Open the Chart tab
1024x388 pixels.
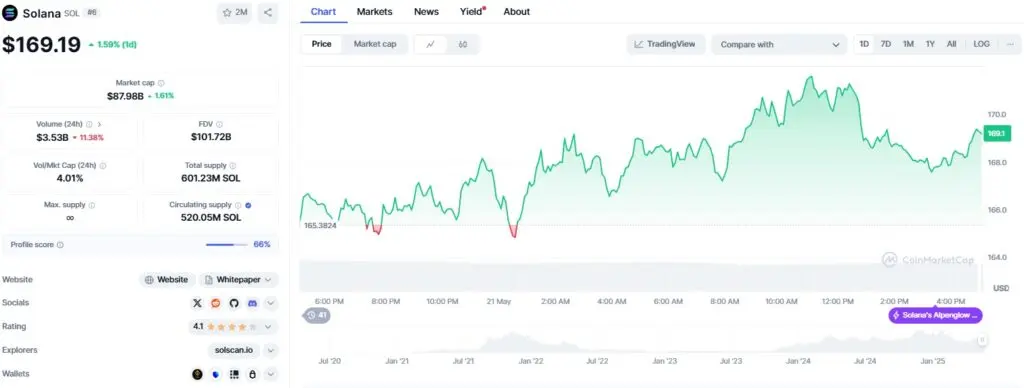[x=324, y=12]
